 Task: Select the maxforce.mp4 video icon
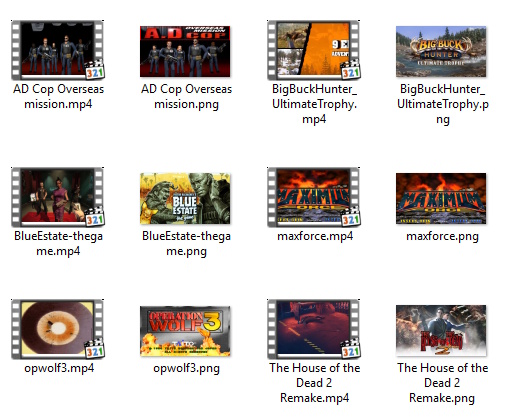313,197
